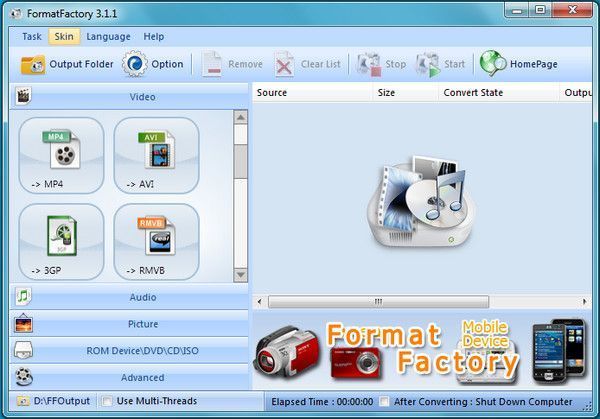The height and width of the screenshot is (419, 600).
Task: Enable After Converting Shut Down Computer checkbox
Action: pos(384,401)
